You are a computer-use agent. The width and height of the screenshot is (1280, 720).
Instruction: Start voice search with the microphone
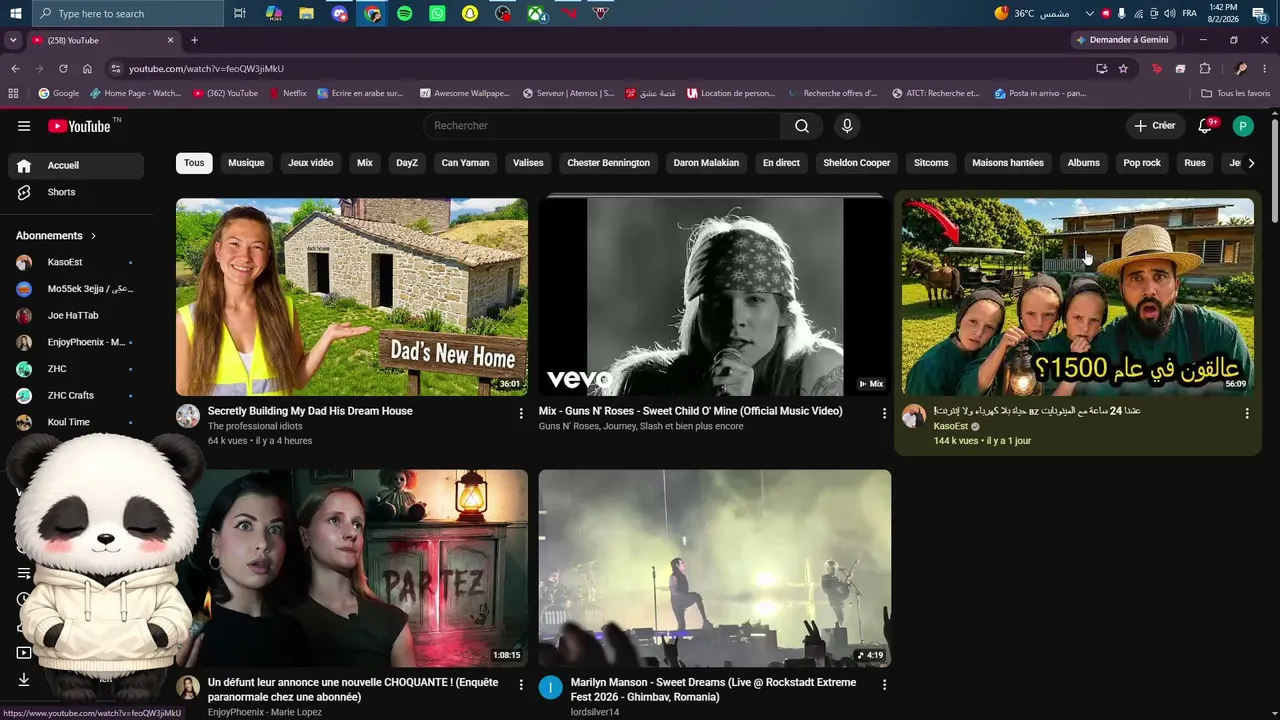click(x=847, y=126)
